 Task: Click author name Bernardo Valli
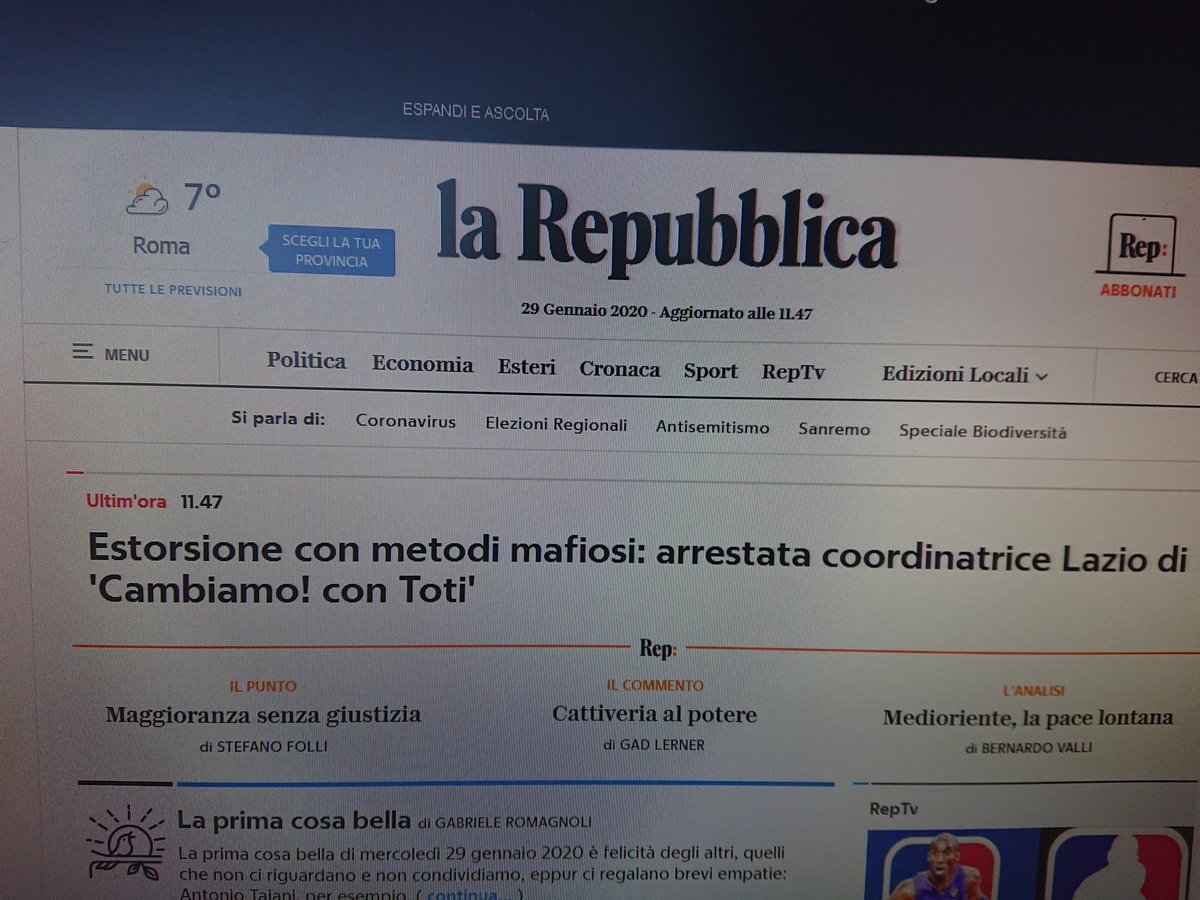pos(1037,748)
